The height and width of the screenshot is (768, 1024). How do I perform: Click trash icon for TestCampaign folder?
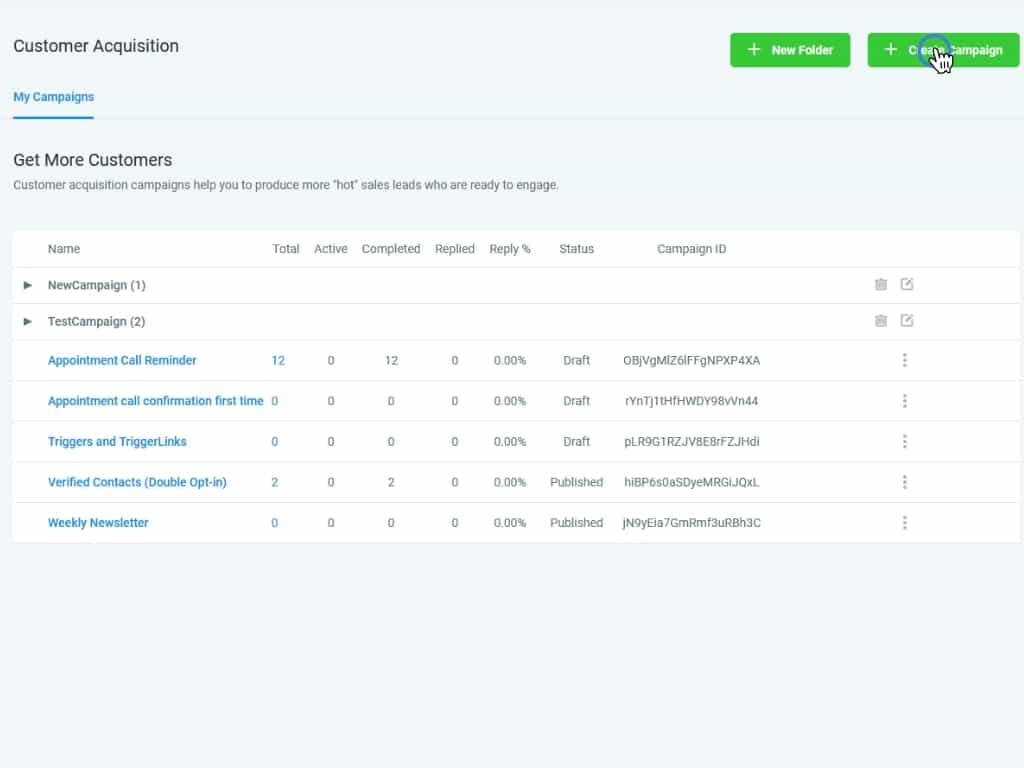[x=880, y=321]
